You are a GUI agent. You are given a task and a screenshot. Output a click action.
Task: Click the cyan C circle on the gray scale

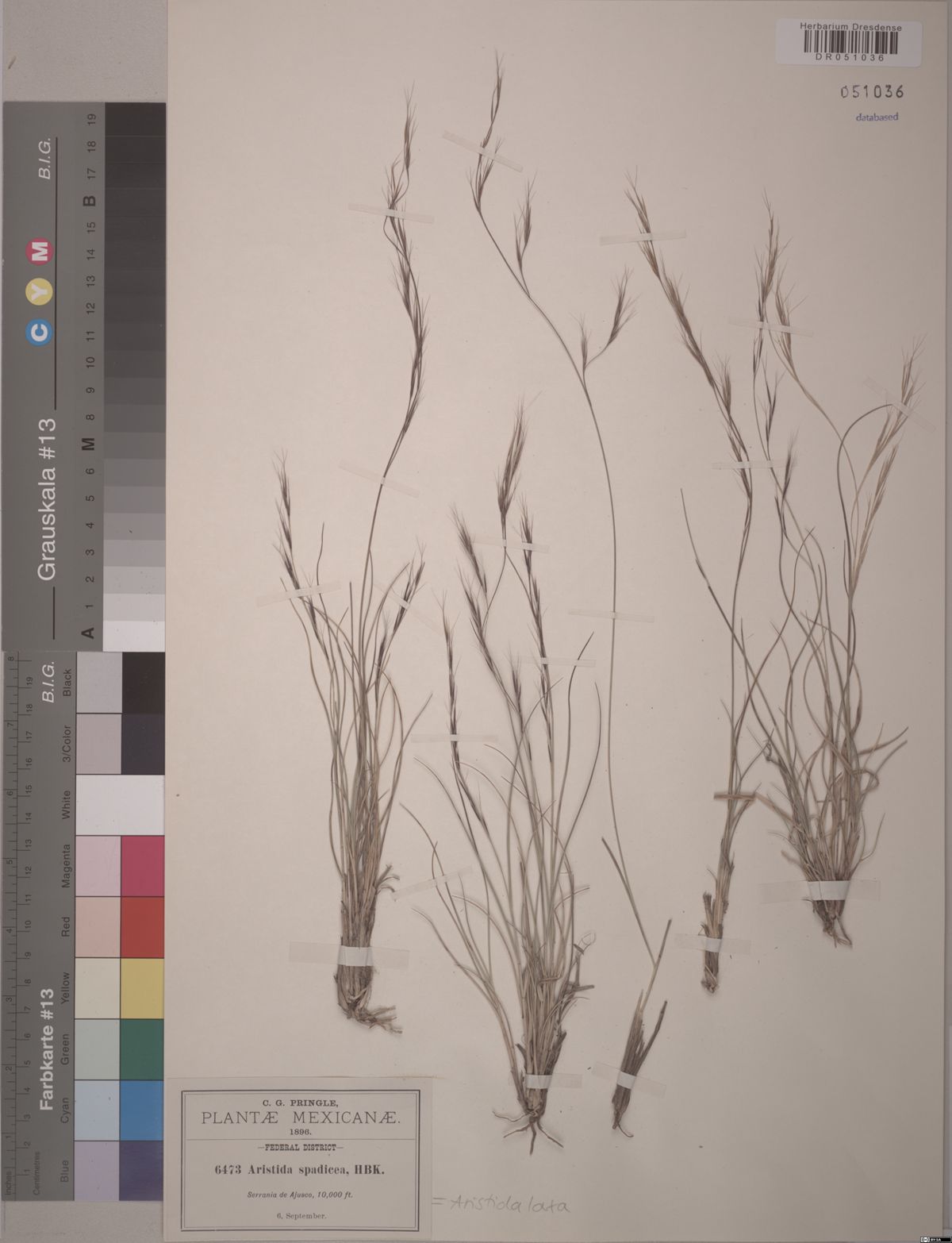[40, 334]
